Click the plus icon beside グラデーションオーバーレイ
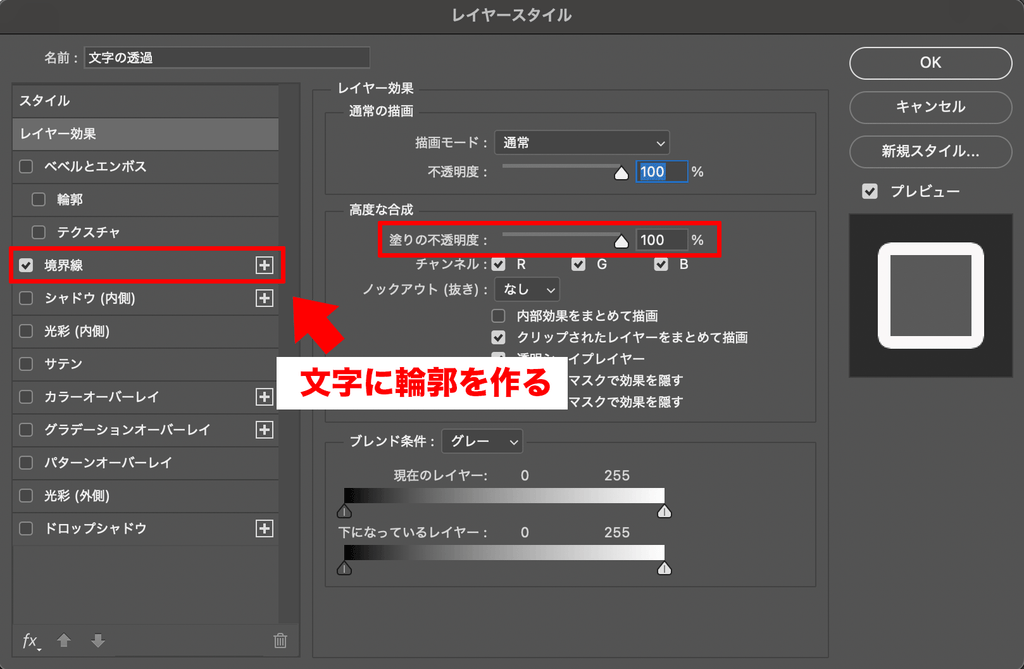Image resolution: width=1024 pixels, height=669 pixels. point(264,430)
